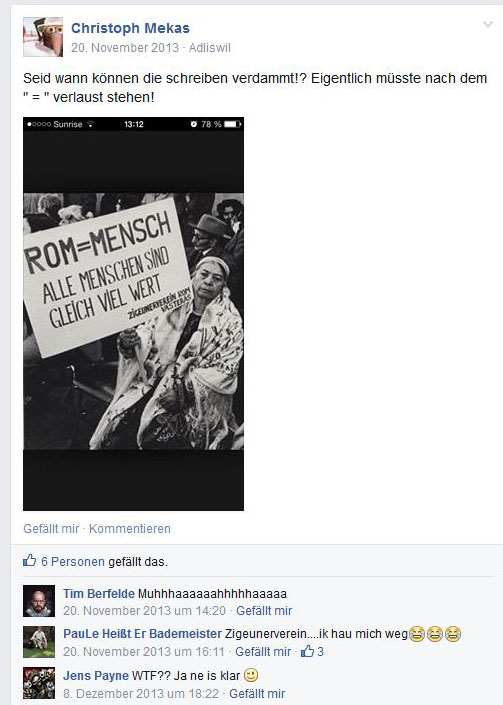Open Tim Berfelde profile name
Image resolution: width=503 pixels, height=705 pixels.
(x=99, y=593)
